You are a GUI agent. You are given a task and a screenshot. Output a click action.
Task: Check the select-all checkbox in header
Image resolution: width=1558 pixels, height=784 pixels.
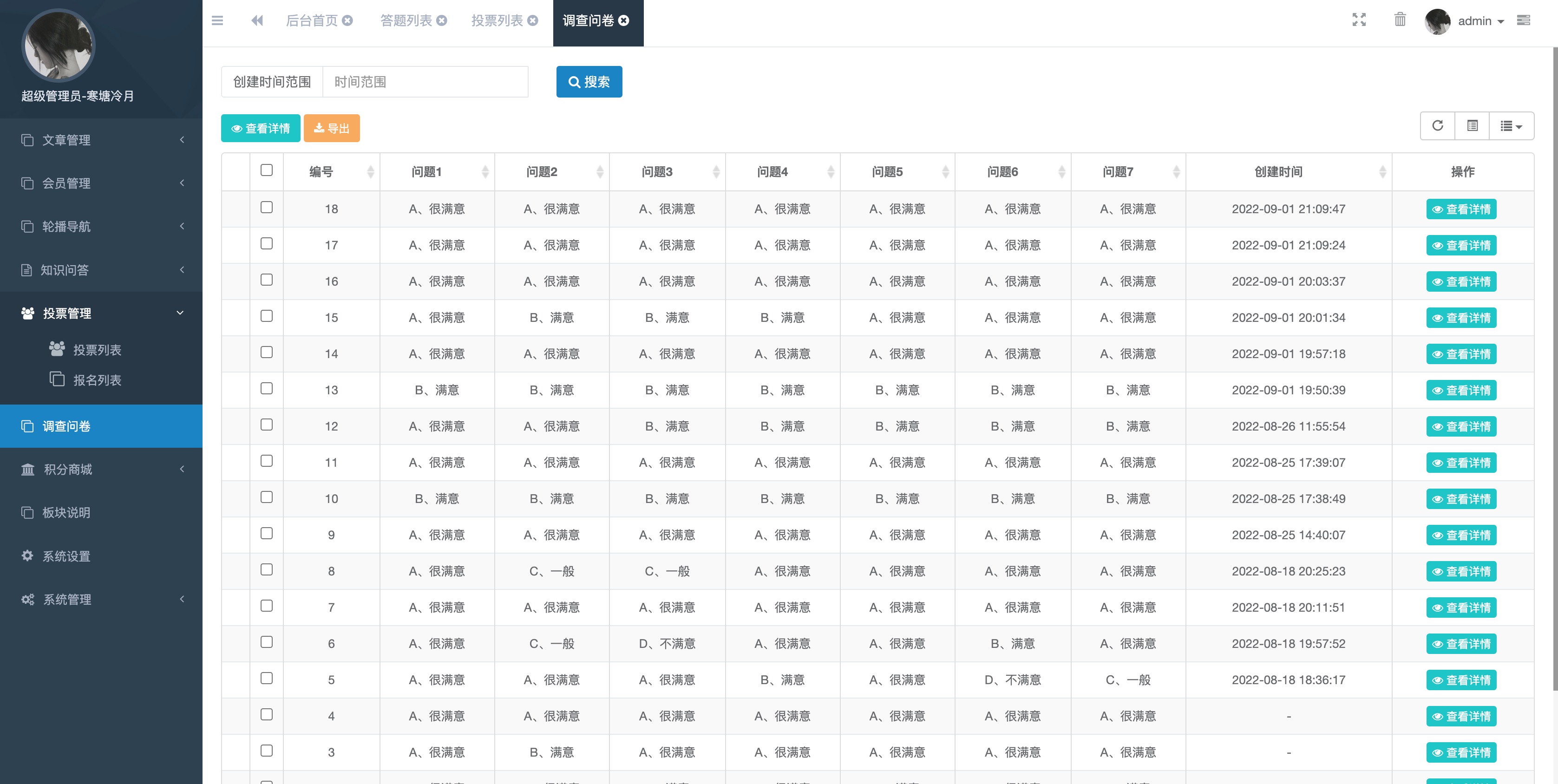click(267, 170)
